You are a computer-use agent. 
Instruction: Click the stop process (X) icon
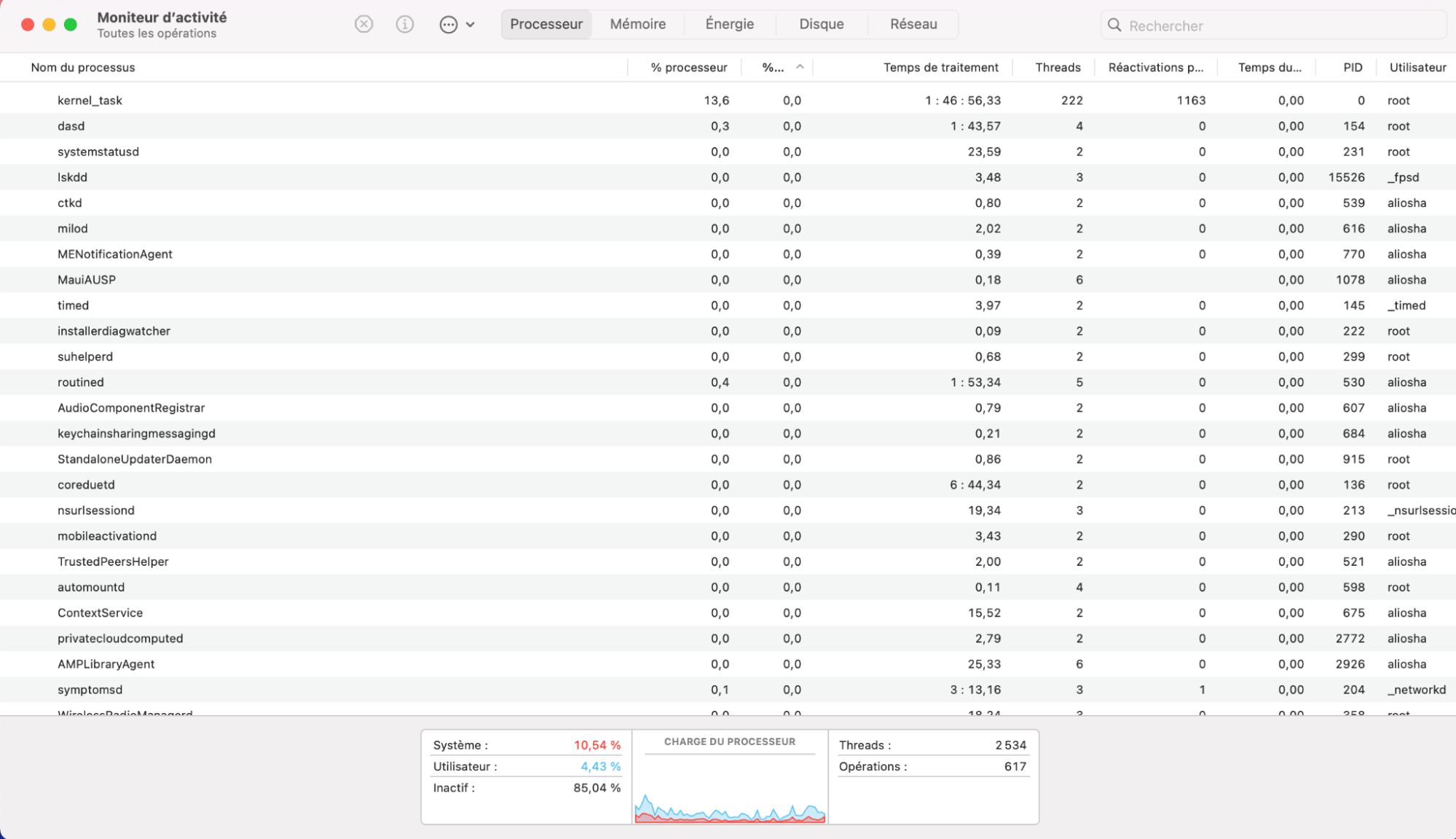(x=363, y=25)
